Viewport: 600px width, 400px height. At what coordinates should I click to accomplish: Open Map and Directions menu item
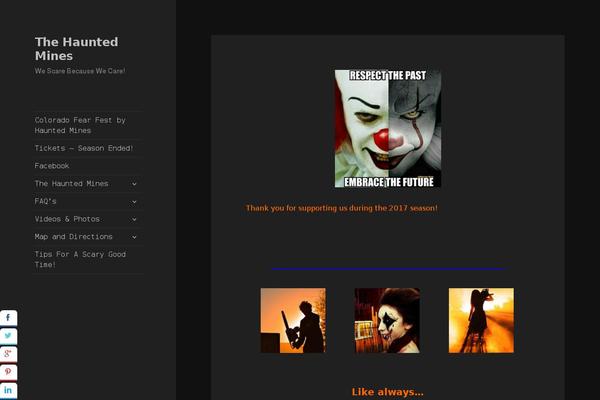[73, 237]
